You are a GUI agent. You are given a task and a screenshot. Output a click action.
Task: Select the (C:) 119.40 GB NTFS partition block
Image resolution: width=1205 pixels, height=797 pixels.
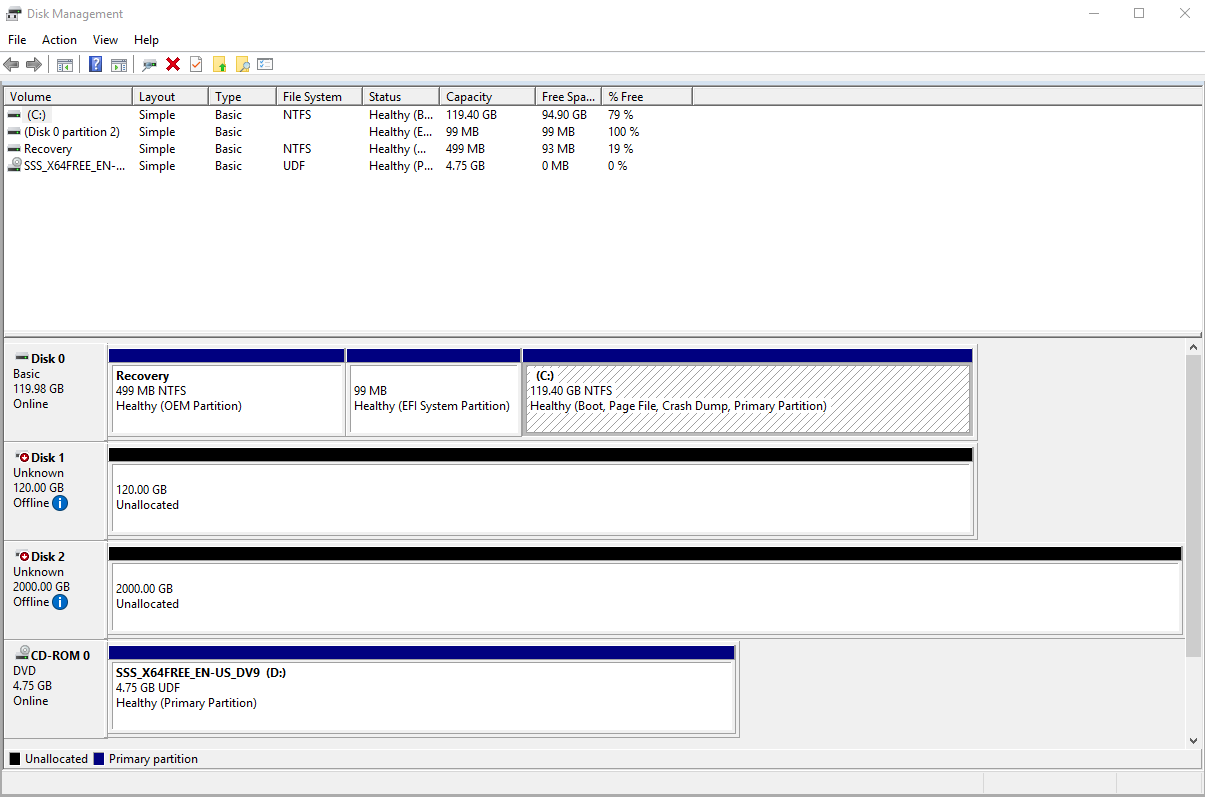tap(747, 391)
